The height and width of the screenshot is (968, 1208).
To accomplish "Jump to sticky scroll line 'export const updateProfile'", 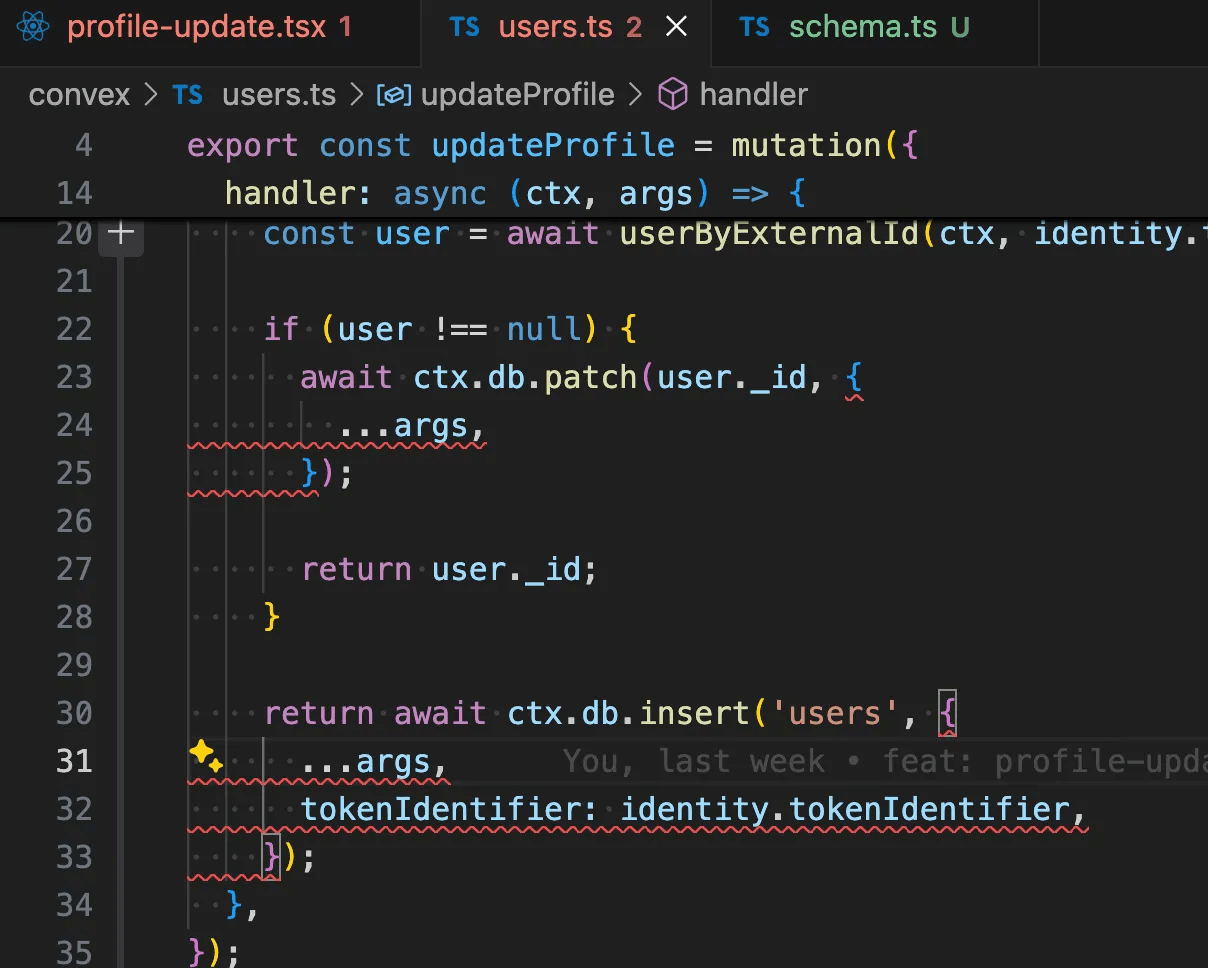I will point(551,146).
